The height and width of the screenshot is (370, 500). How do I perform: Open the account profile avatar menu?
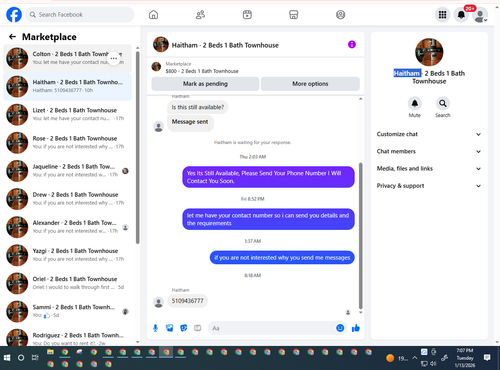480,15
